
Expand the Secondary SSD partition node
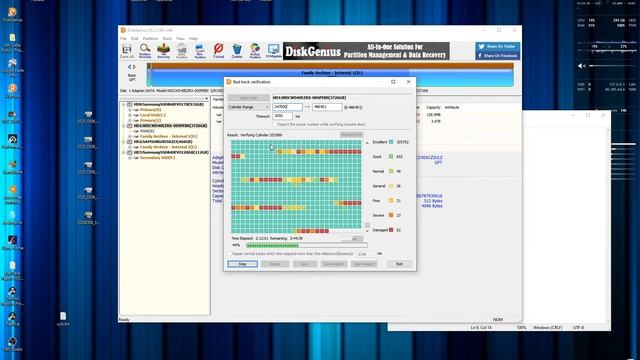pyautogui.click(x=130, y=158)
